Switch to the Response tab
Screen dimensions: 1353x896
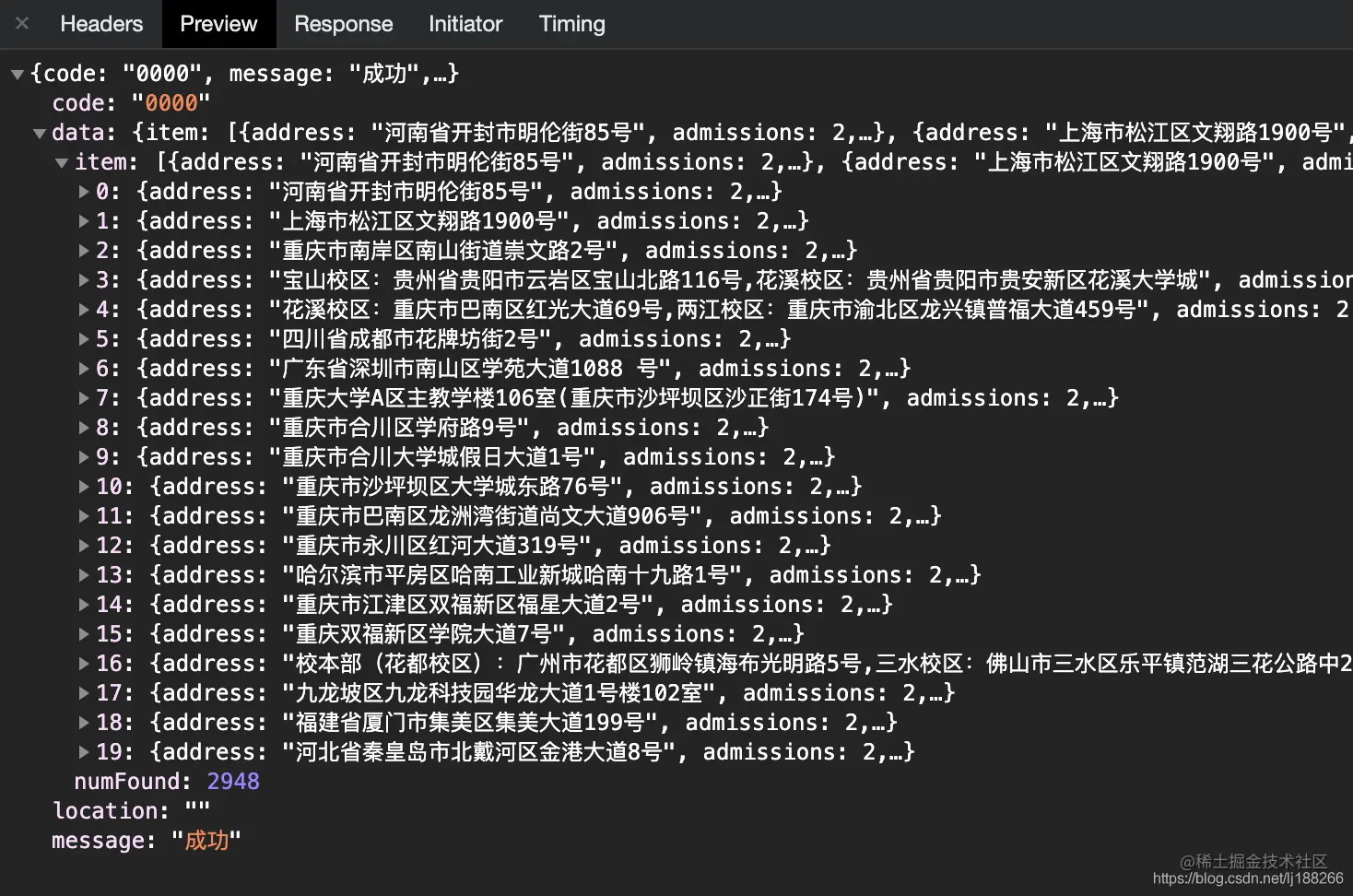click(343, 24)
